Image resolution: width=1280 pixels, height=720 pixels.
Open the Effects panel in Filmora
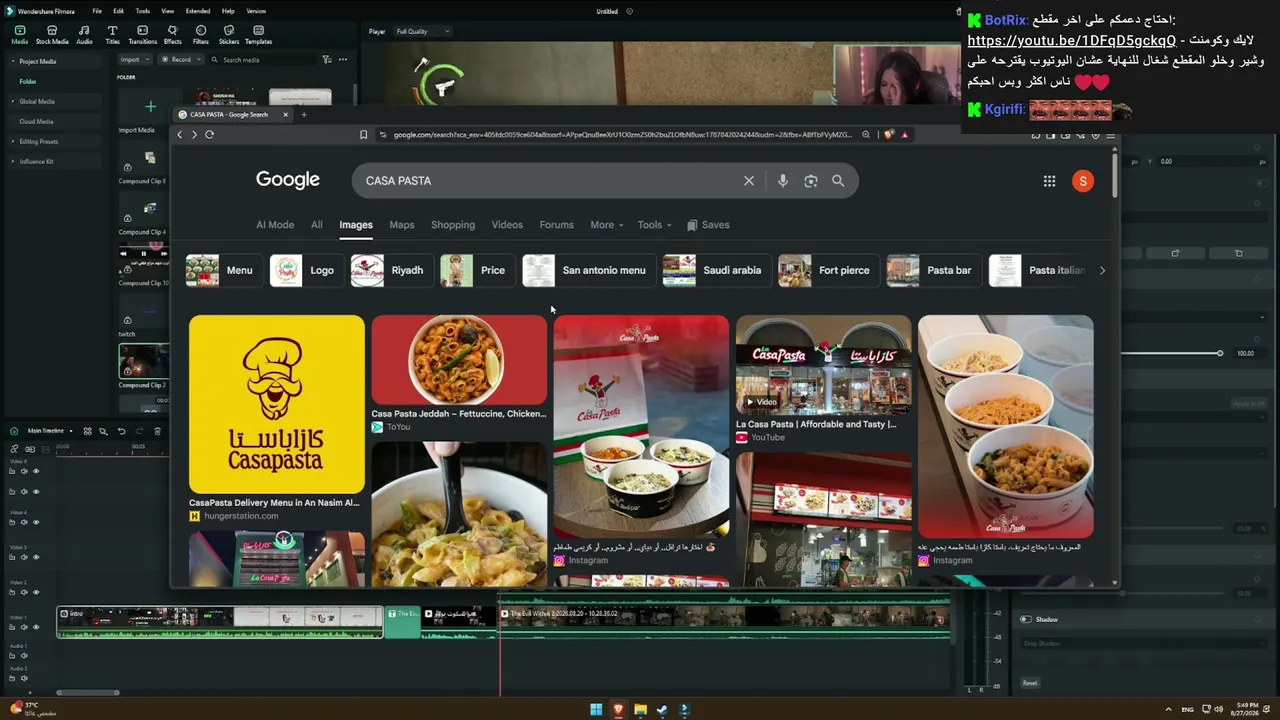[x=172, y=35]
